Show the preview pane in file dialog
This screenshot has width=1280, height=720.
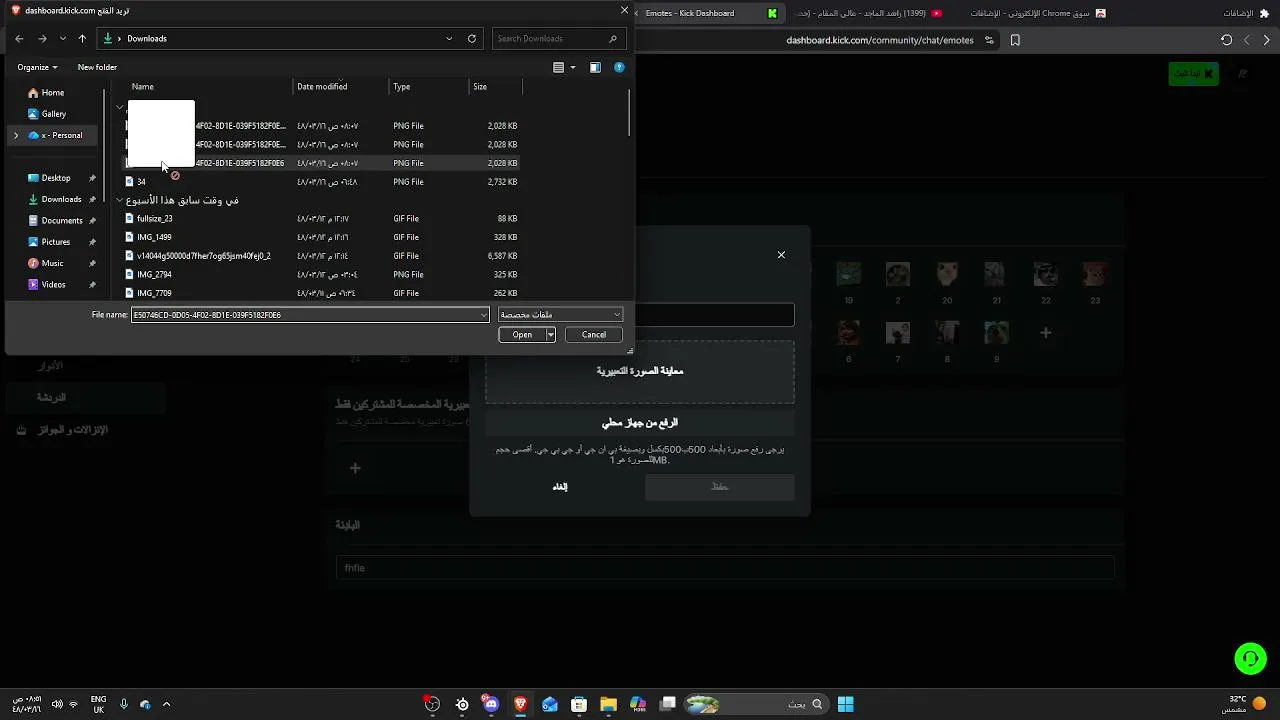(595, 67)
